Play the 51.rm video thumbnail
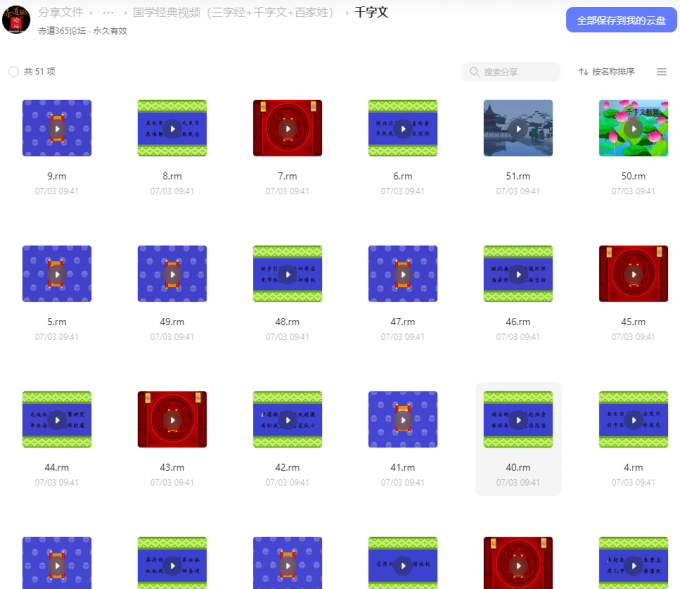 [x=518, y=128]
